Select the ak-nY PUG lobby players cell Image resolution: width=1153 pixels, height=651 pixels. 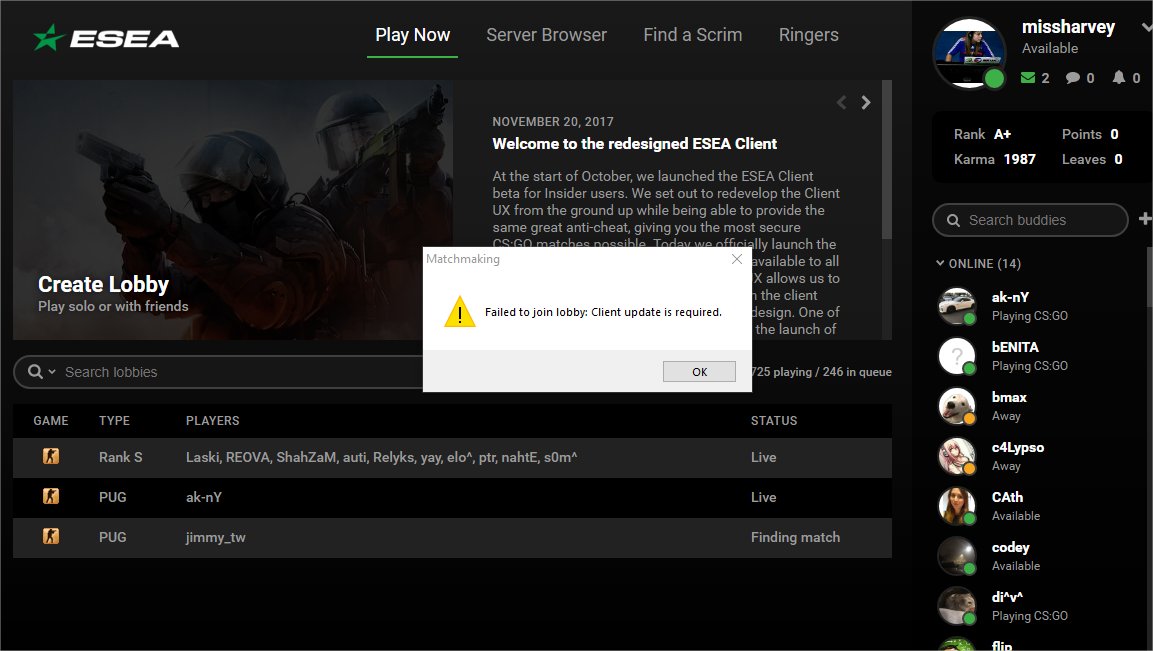point(204,497)
